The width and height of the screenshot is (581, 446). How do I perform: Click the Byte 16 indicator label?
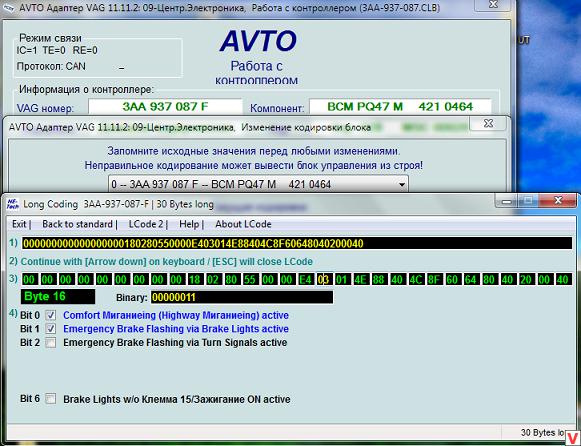click(58, 297)
